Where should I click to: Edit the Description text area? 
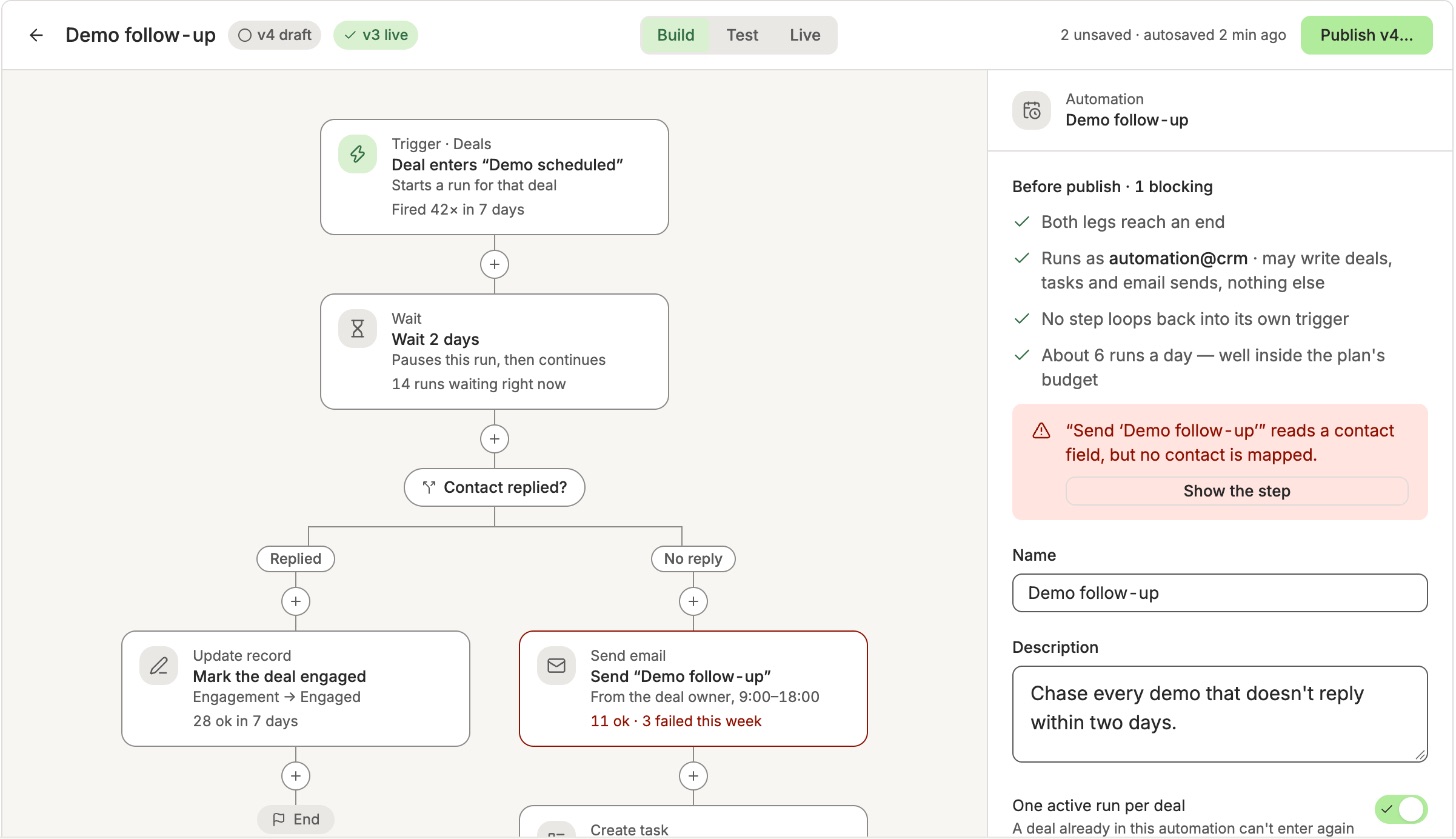click(1220, 714)
